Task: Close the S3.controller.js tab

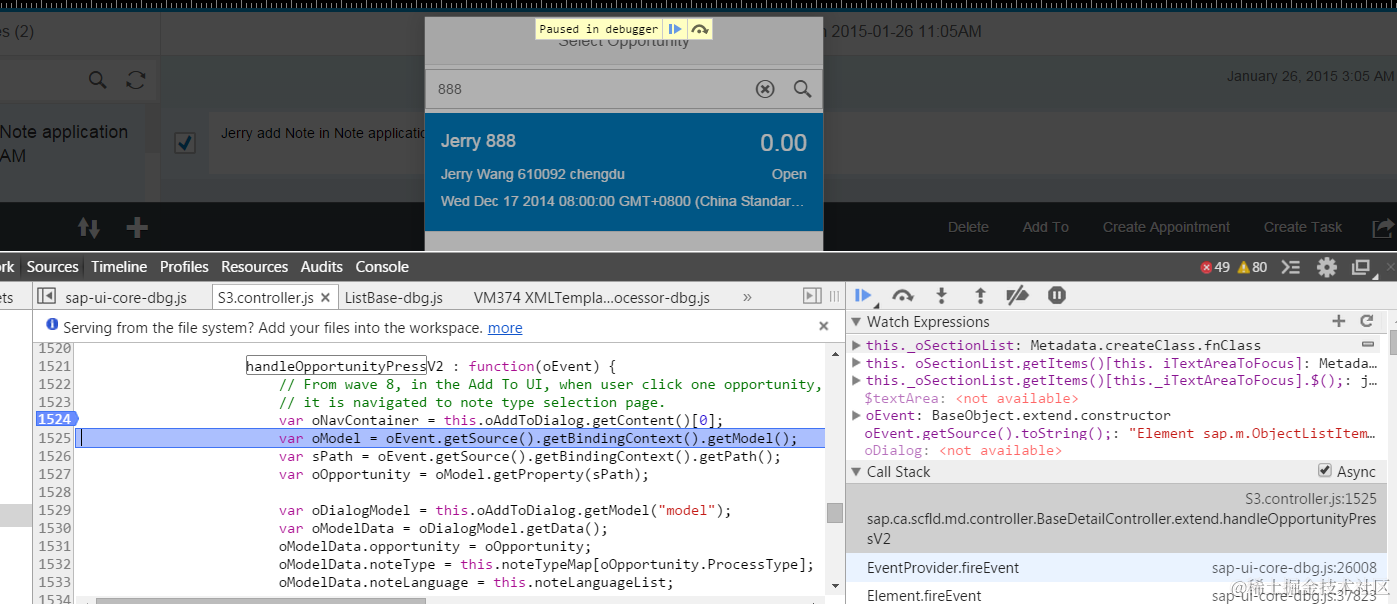Action: 326,297
